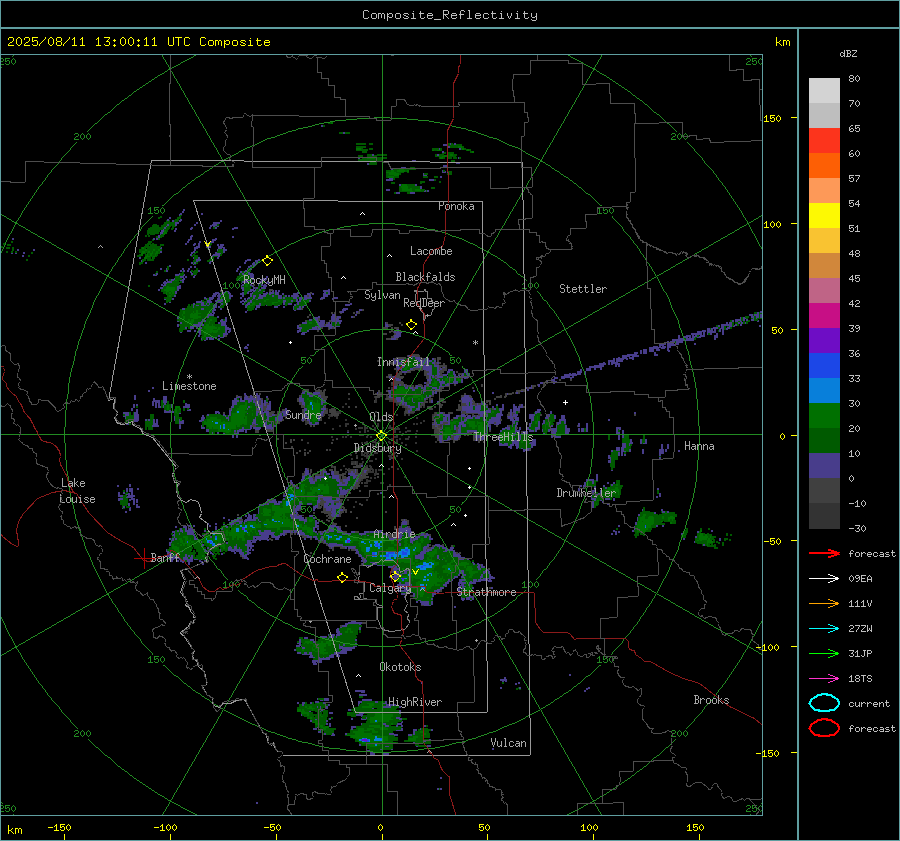Click the Ponoka town label
900x841 pixels.
click(x=456, y=206)
